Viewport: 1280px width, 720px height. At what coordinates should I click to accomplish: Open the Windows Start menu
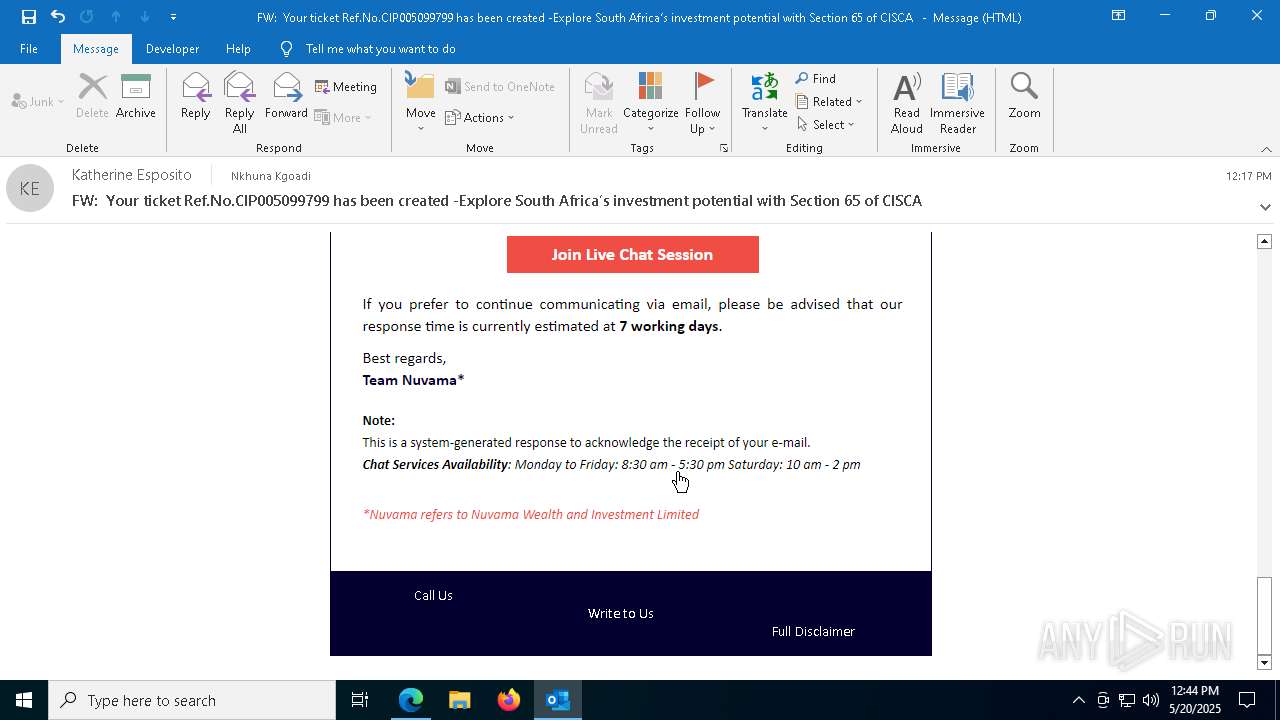[x=24, y=700]
